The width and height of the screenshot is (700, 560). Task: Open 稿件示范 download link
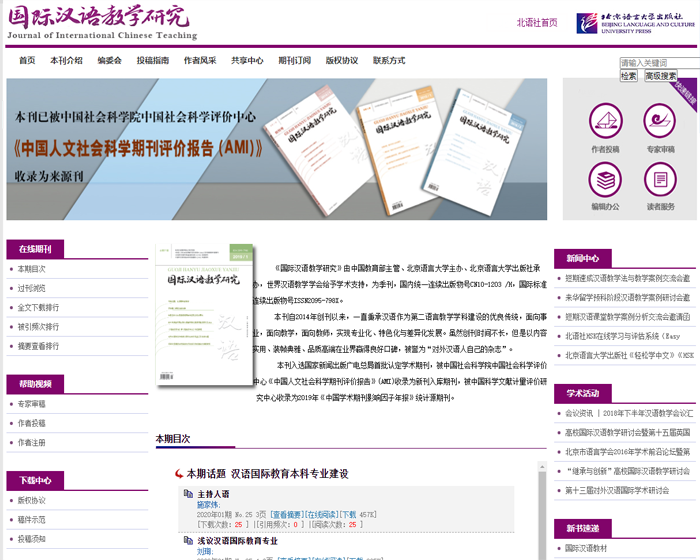tap(31, 519)
